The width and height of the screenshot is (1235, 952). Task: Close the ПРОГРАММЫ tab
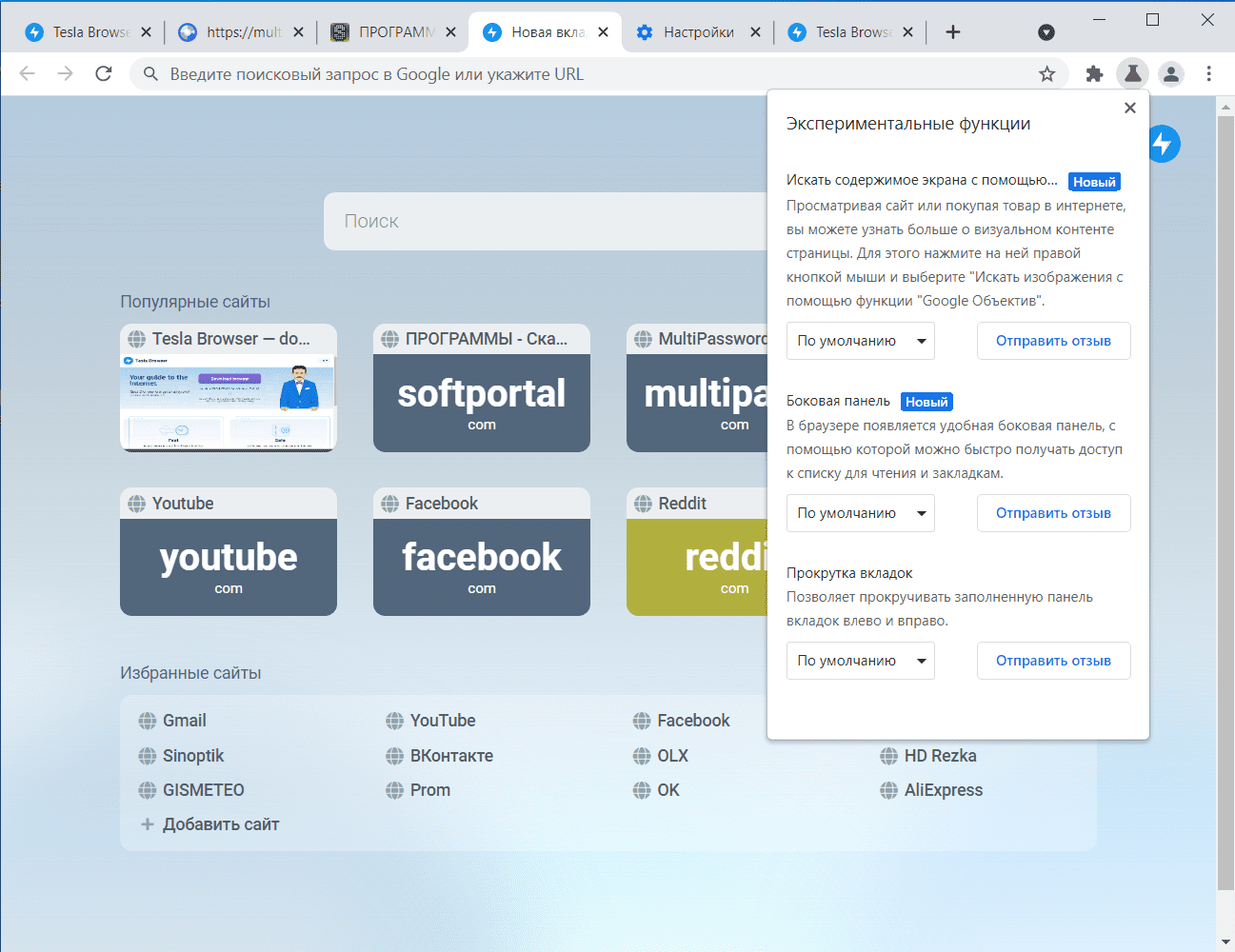tap(450, 31)
